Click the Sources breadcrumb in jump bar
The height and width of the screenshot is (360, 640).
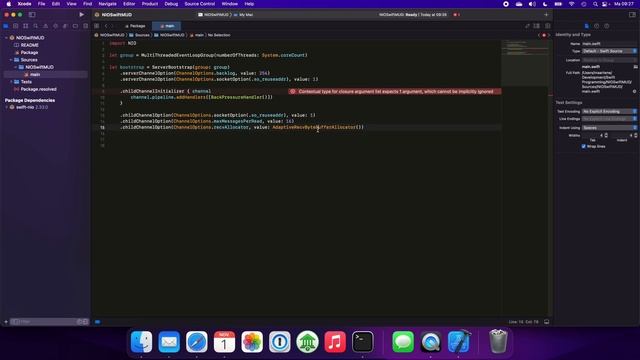140,35
